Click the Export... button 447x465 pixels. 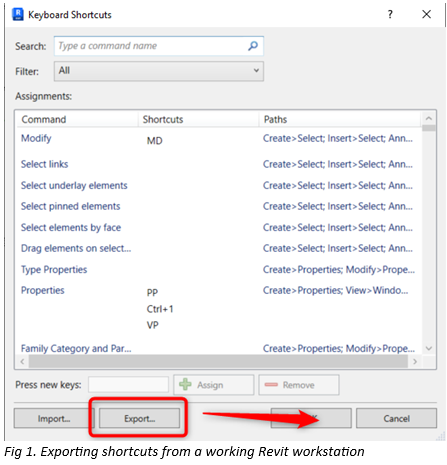click(139, 418)
